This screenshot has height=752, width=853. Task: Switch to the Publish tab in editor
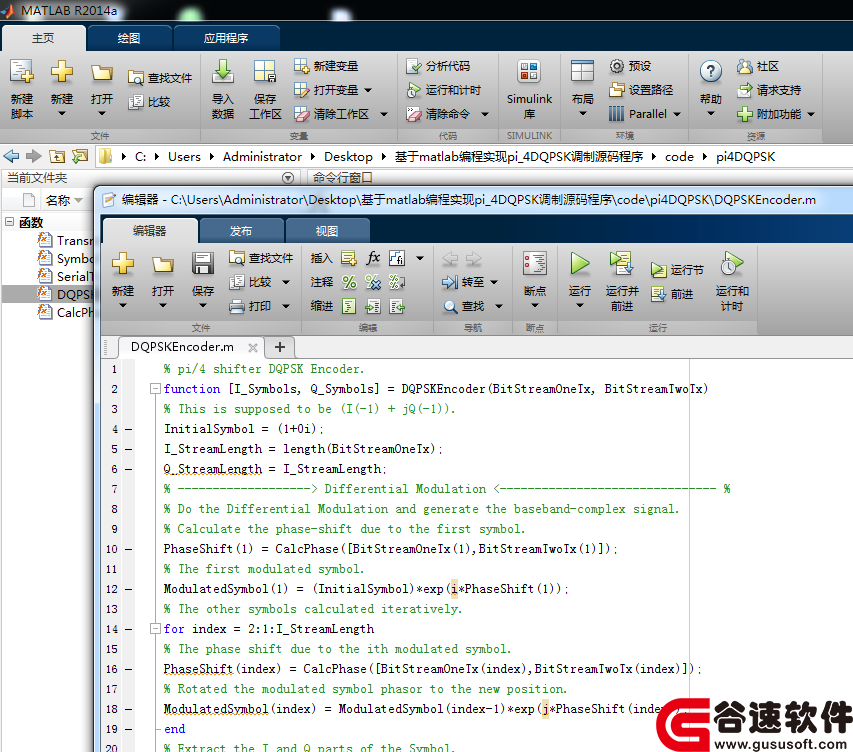(x=240, y=231)
